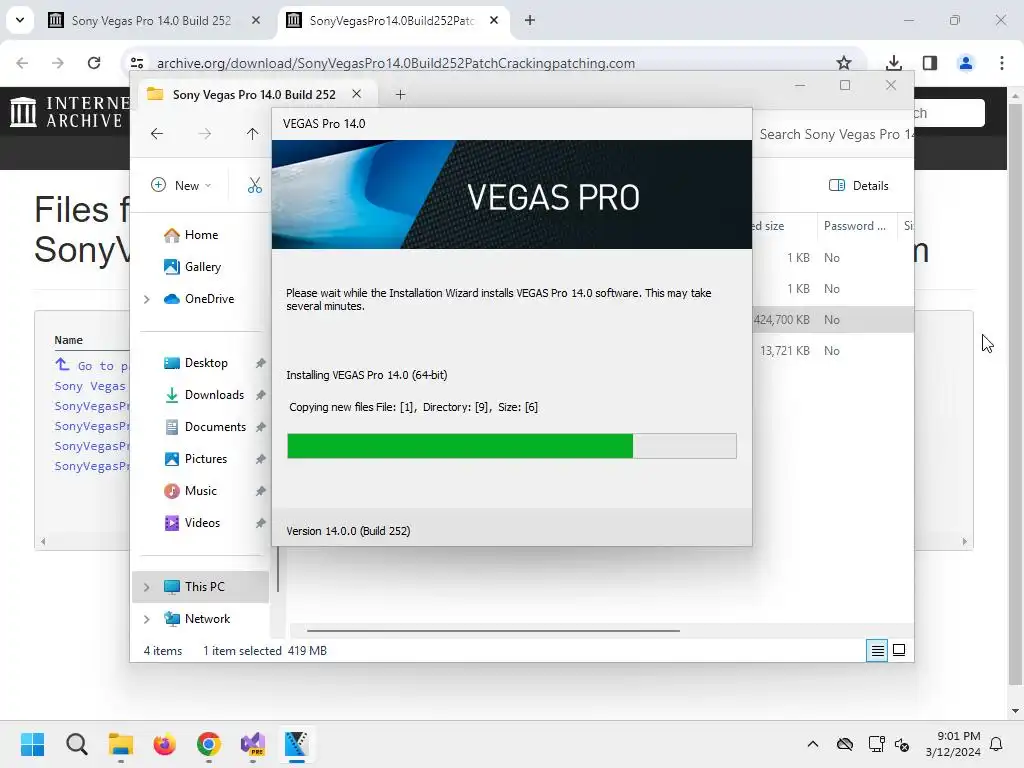View site information icon in address bar
This screenshot has height=768, width=1024.
coord(137,63)
